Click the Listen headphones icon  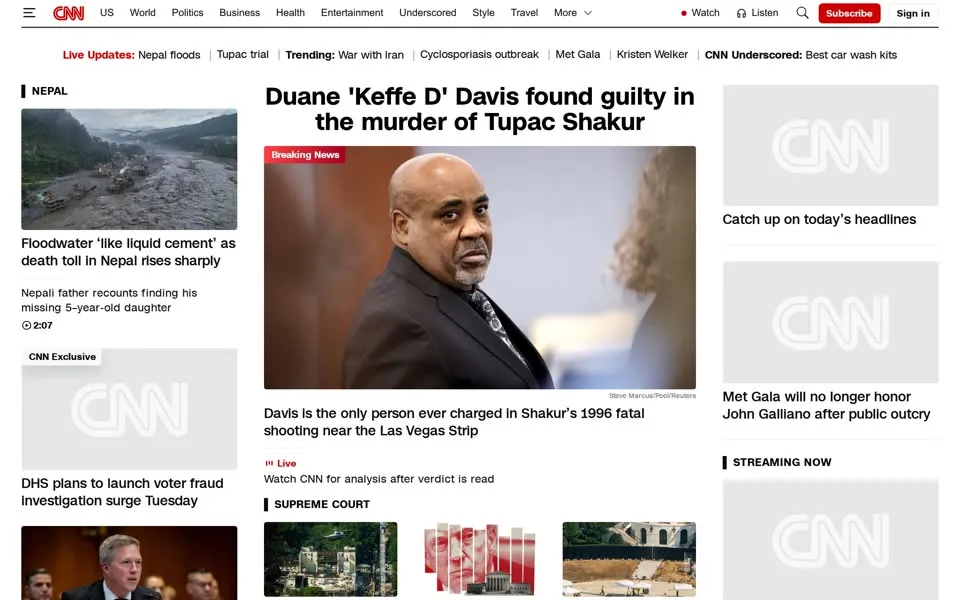741,13
